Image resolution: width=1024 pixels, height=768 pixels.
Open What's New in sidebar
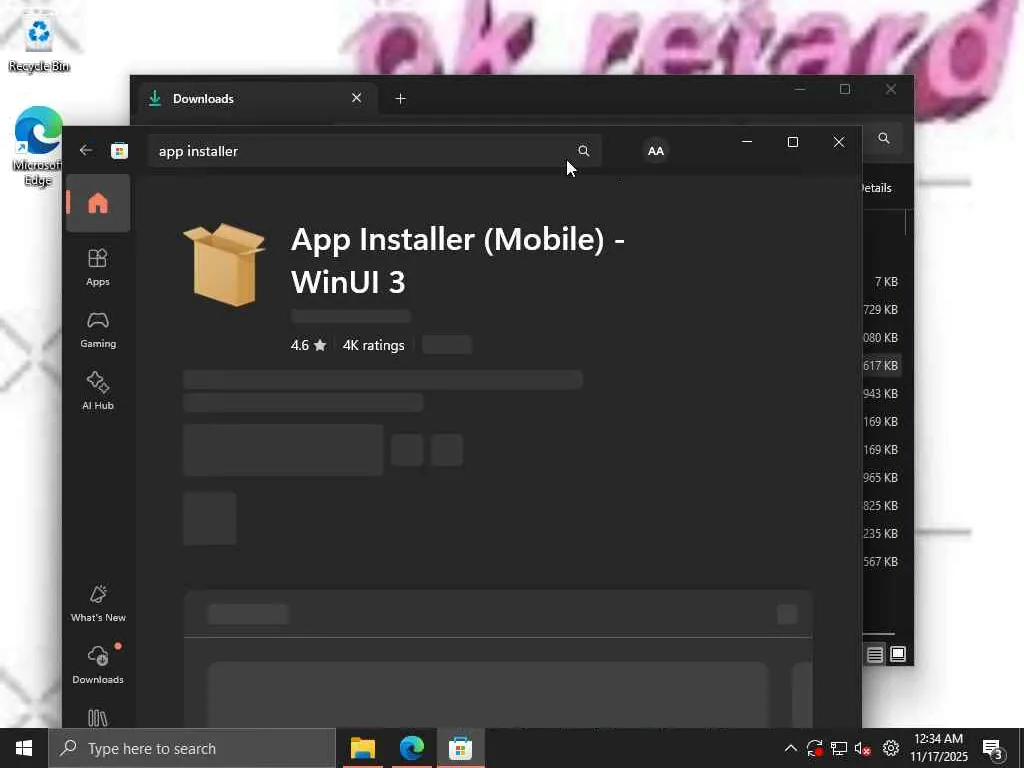pos(98,603)
